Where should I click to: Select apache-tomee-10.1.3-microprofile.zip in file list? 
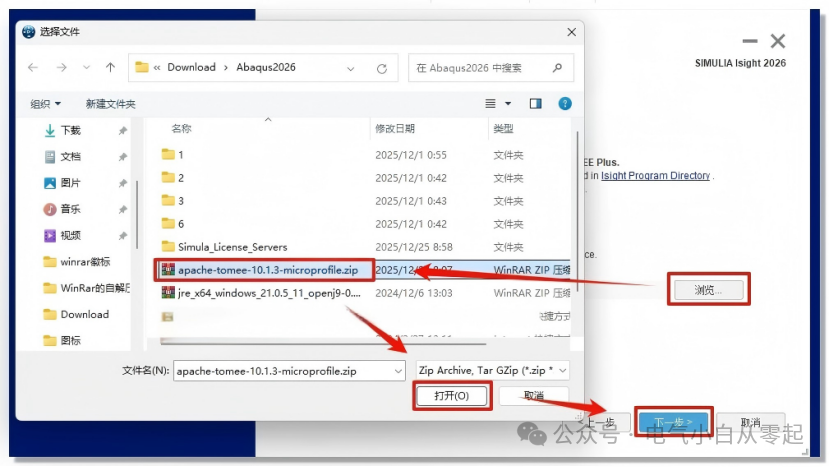[268, 270]
